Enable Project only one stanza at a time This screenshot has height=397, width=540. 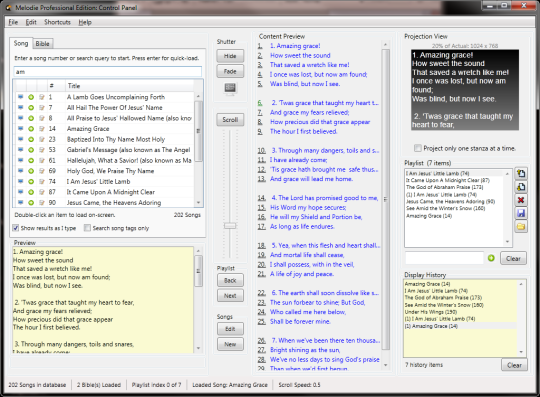click(418, 148)
